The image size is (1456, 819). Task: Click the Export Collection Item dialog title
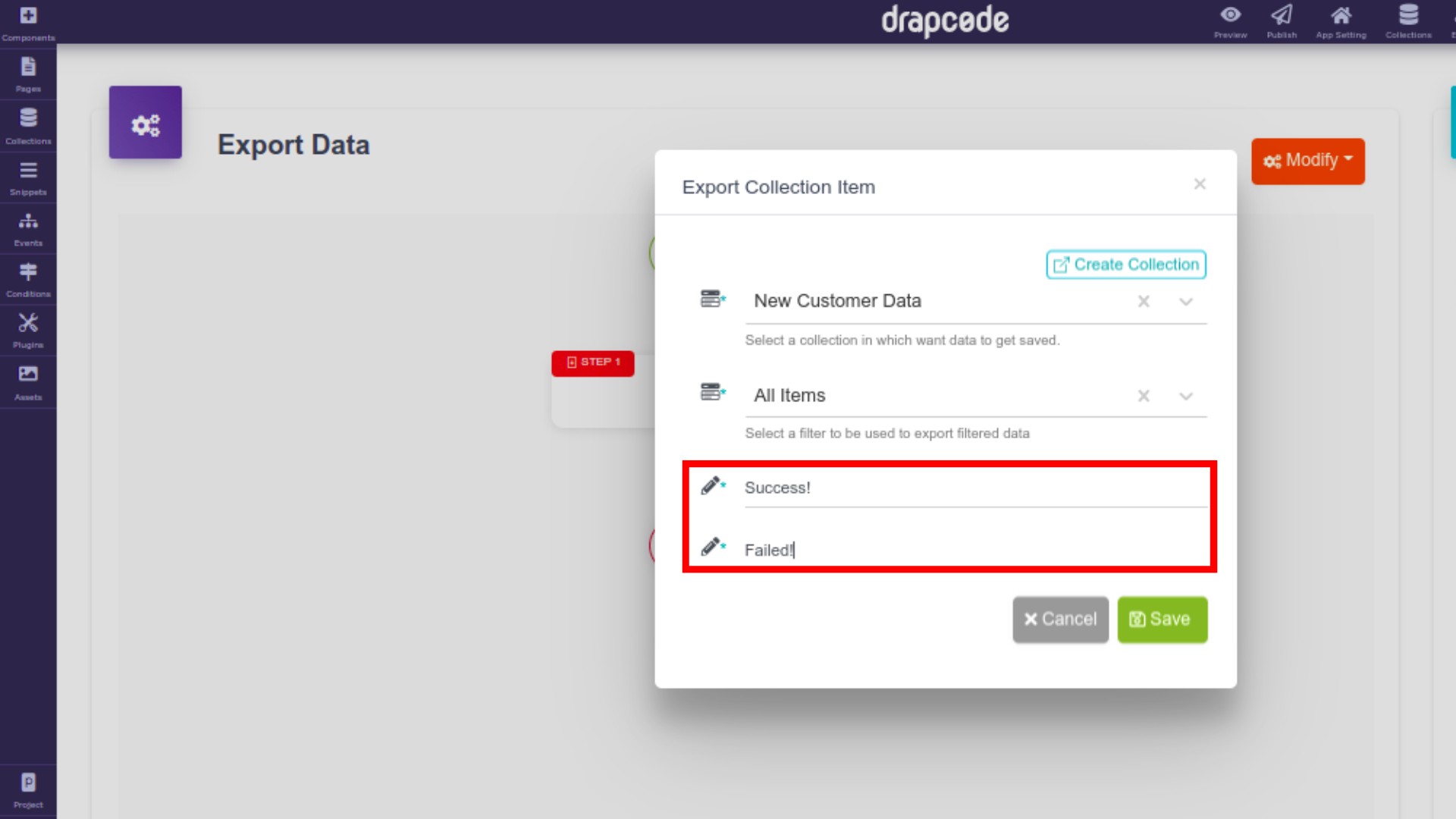click(x=778, y=187)
